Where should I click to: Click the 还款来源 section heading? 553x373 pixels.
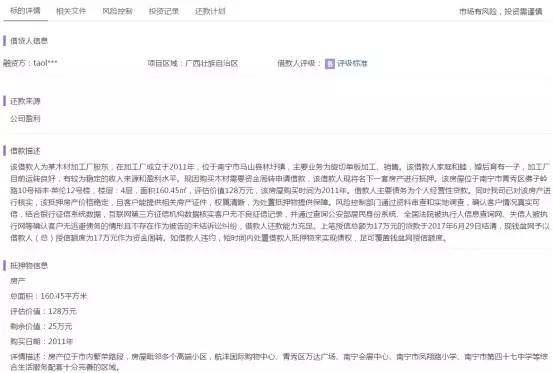coord(25,101)
